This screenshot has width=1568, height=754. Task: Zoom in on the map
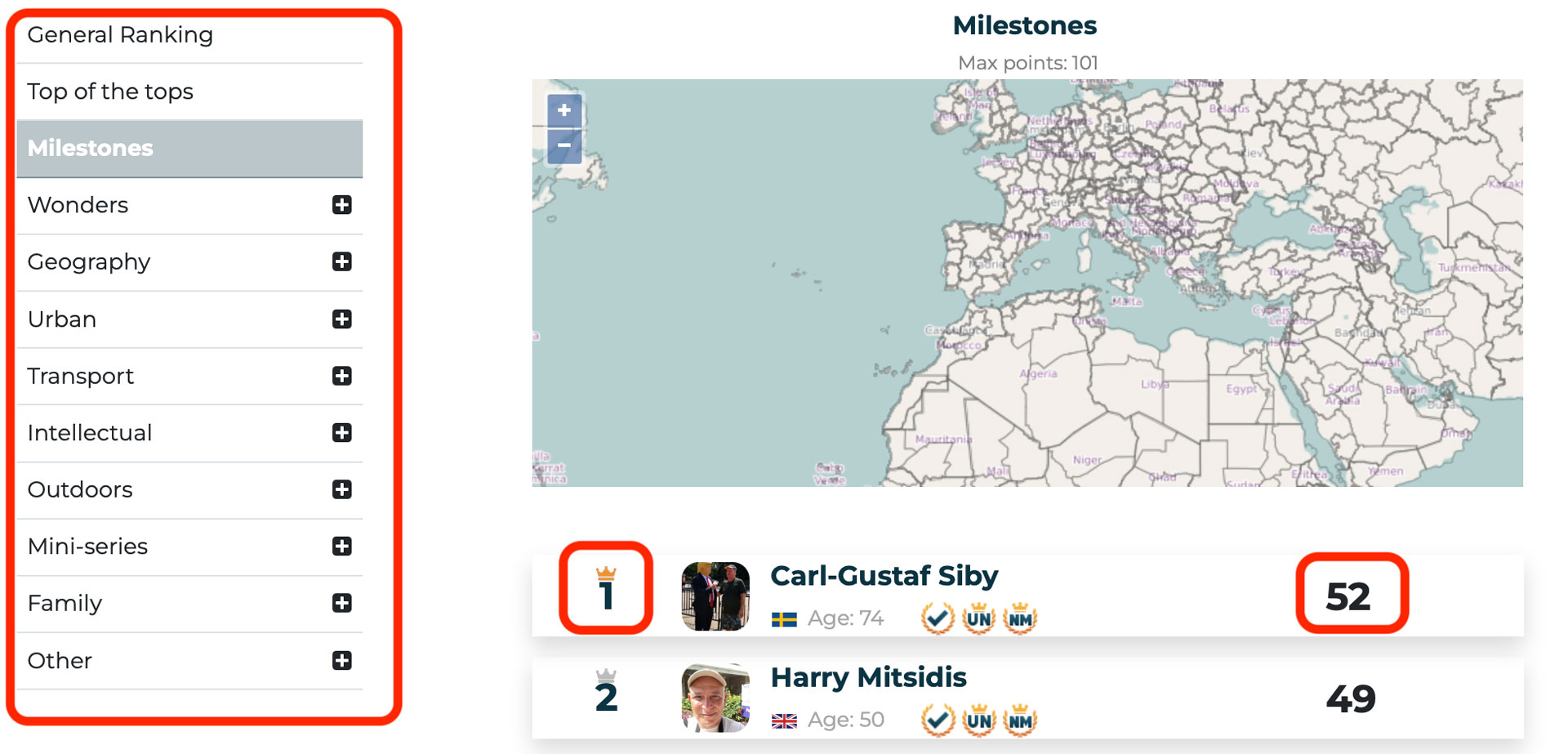point(564,110)
